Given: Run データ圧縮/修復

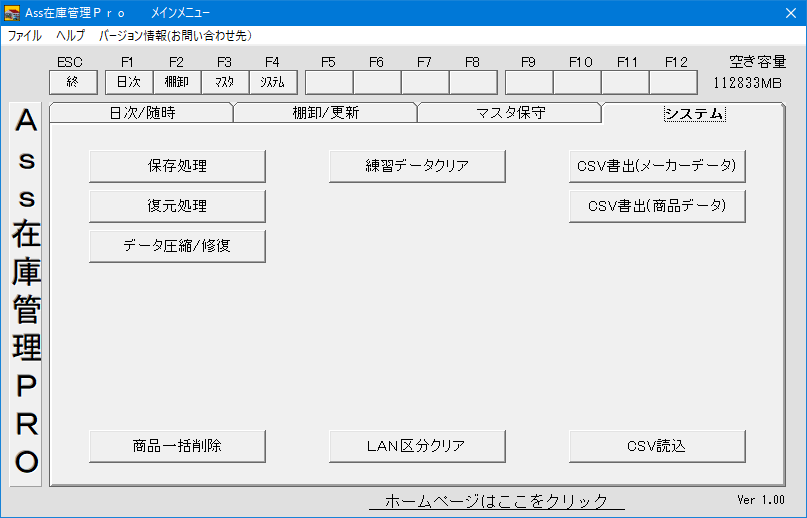Looking at the screenshot, I should [177, 246].
